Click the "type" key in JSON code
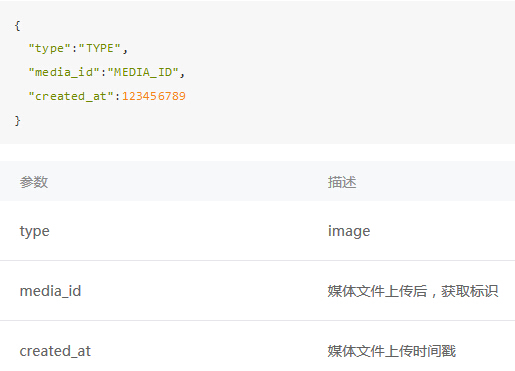515x371 pixels. point(50,48)
